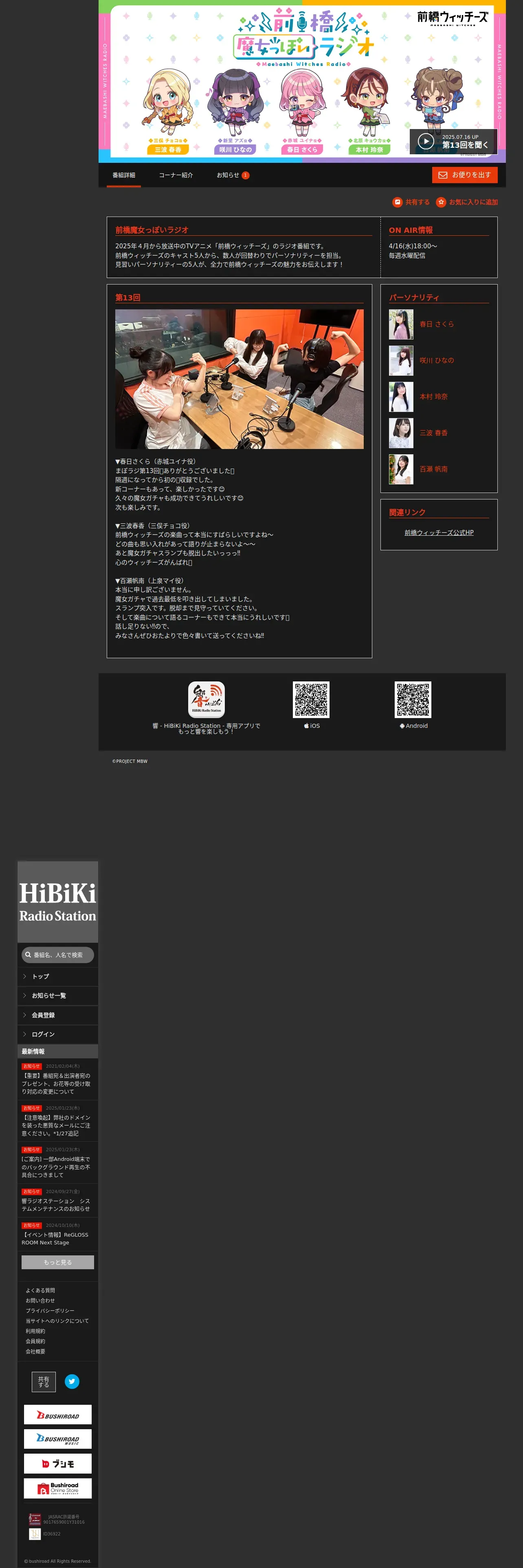Open 会員規約 footer link

coord(35,1341)
